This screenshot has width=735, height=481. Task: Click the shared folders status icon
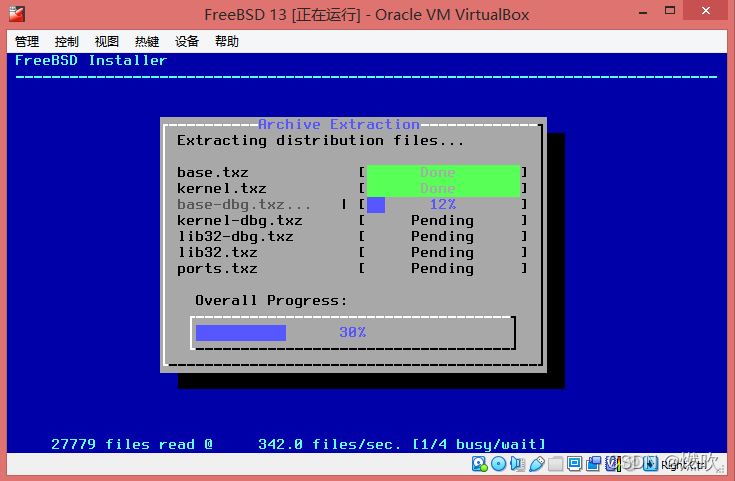click(555, 464)
